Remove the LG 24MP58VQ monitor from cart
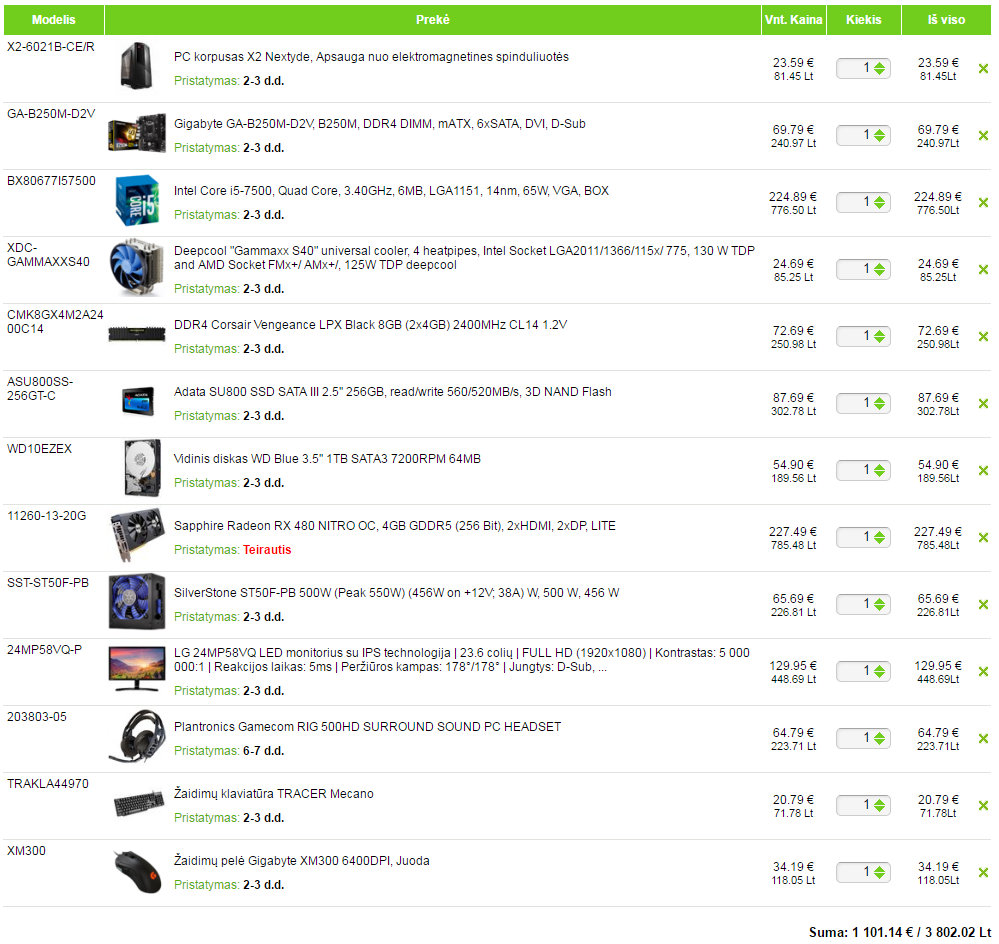 tap(983, 671)
